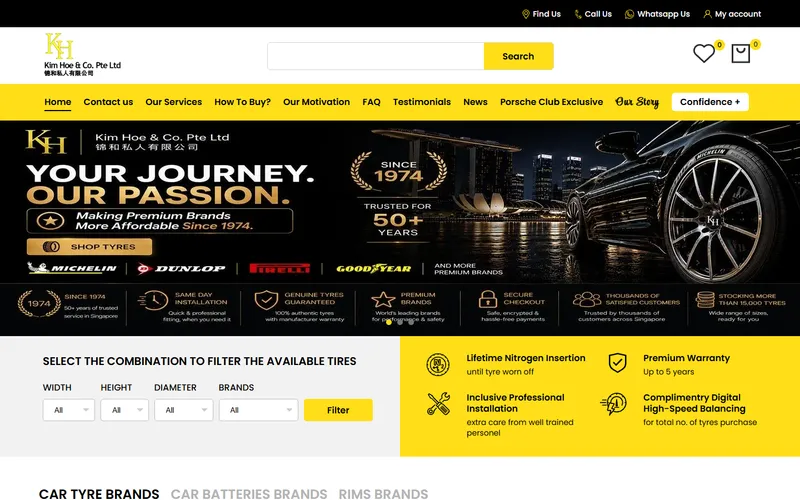The width and height of the screenshot is (800, 500).
Task: Open the Contact us page
Action: point(108,102)
